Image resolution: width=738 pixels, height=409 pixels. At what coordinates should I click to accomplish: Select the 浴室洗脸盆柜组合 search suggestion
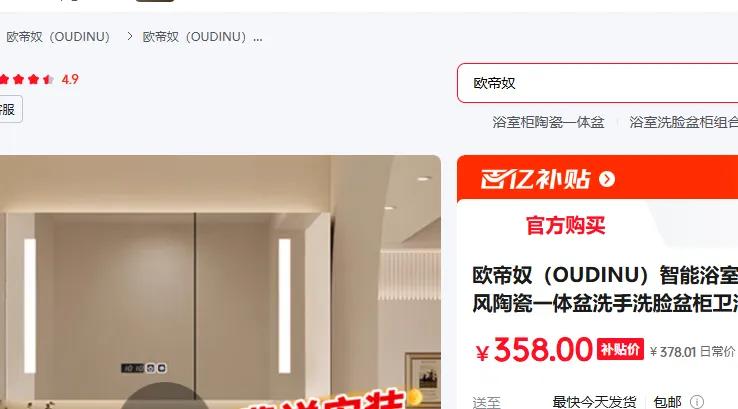[683, 122]
